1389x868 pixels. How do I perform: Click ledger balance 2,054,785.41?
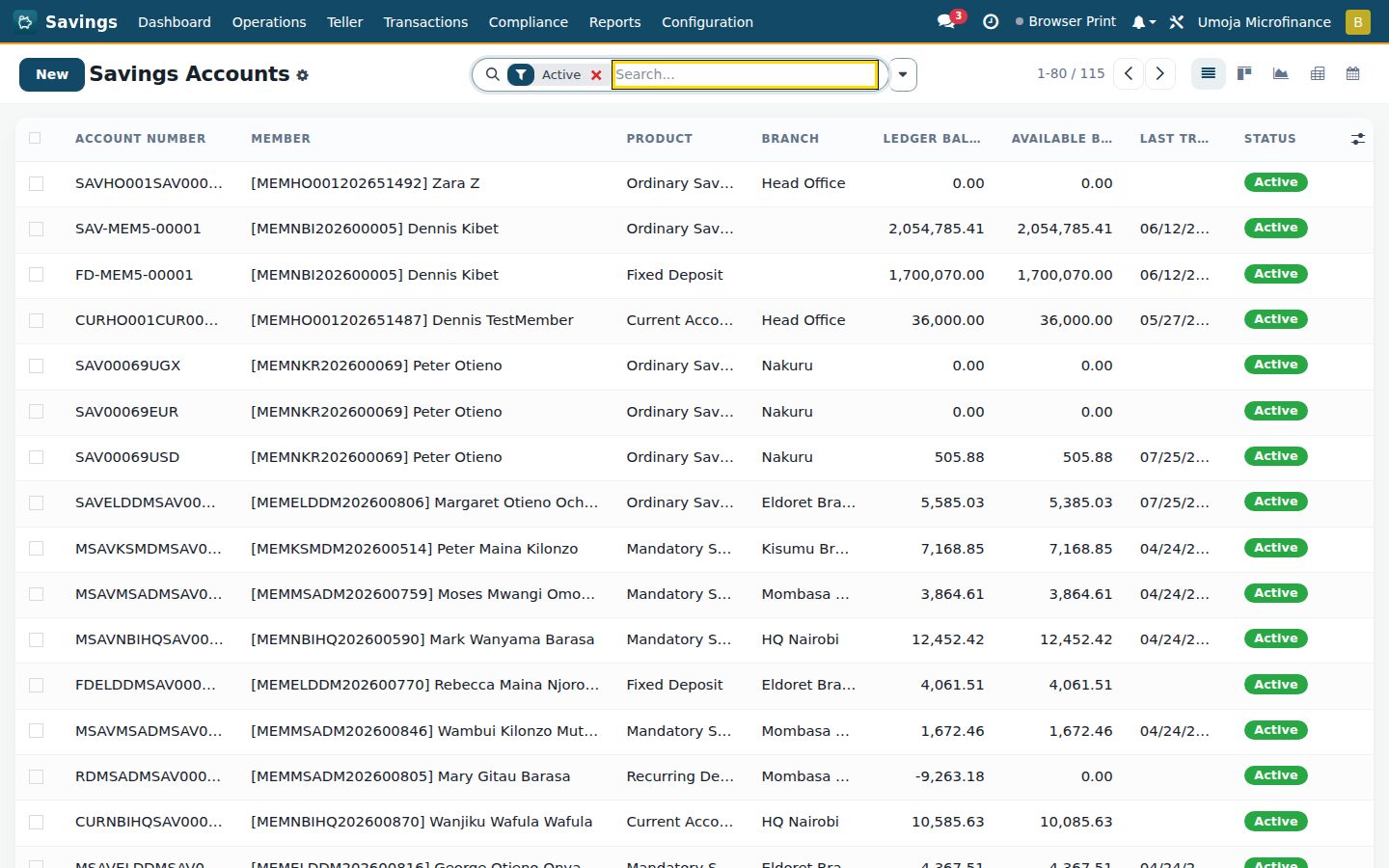coord(936,229)
